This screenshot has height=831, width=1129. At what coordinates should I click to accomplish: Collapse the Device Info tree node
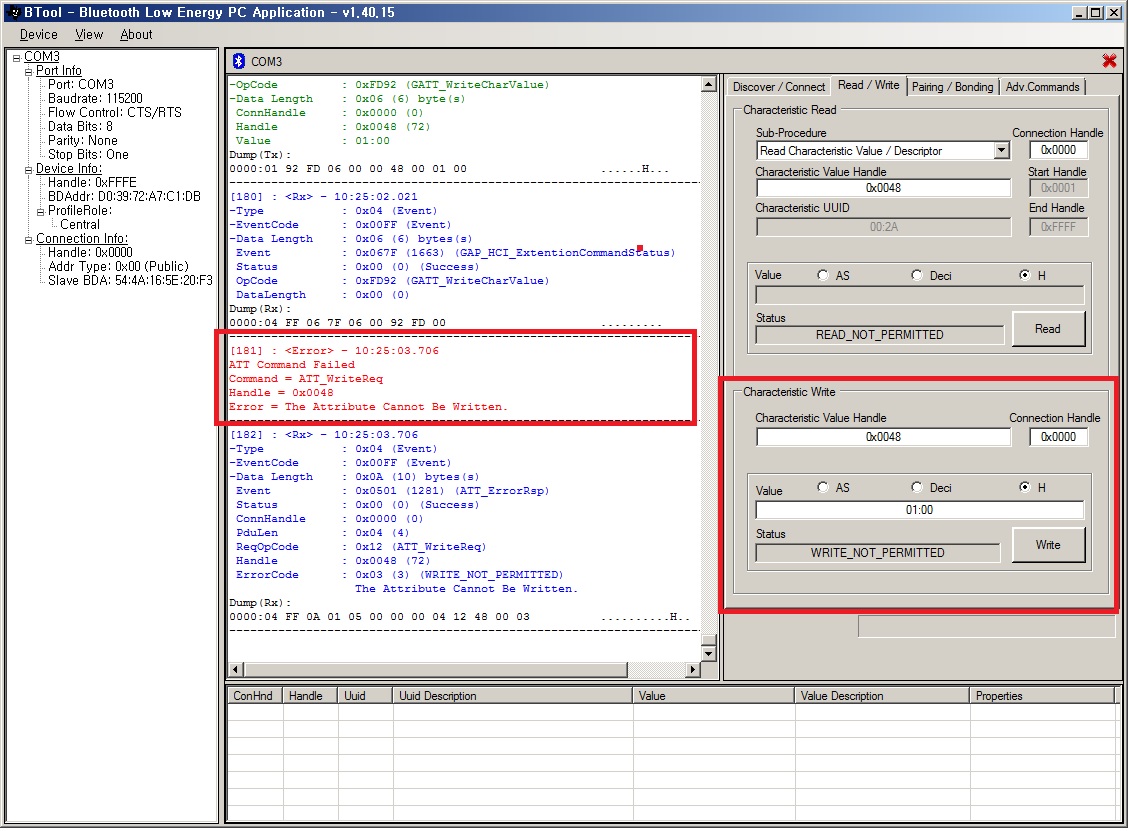click(29, 170)
